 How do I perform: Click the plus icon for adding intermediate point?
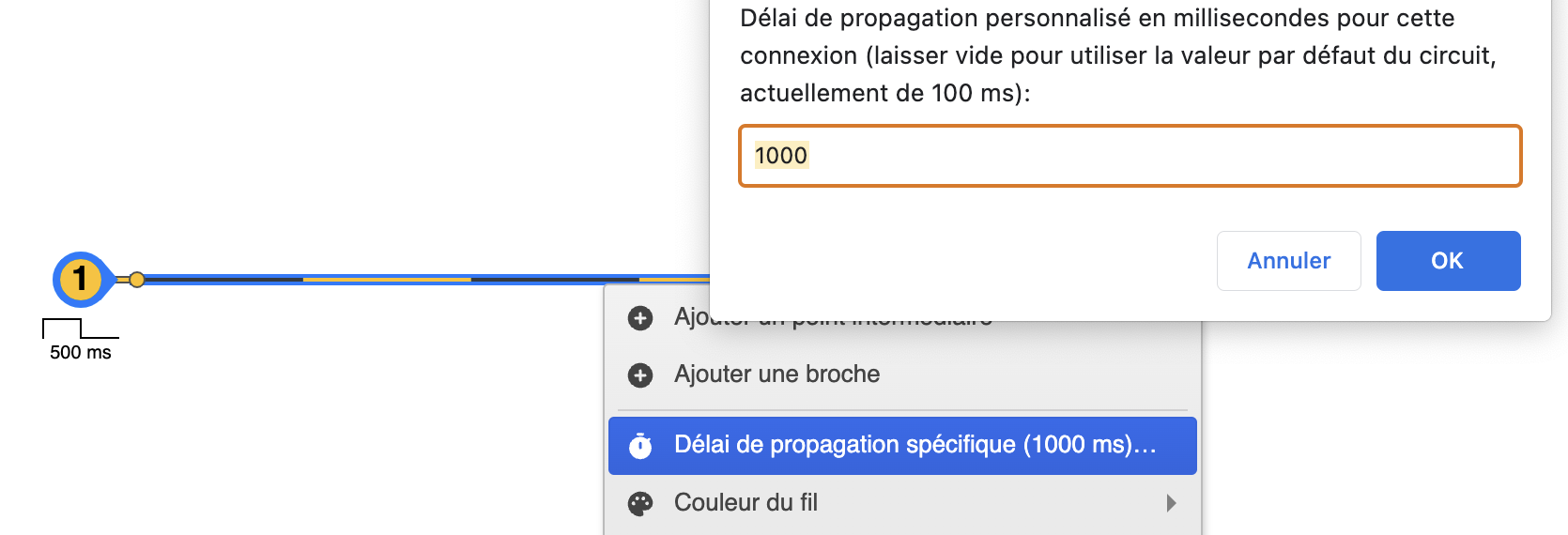[640, 318]
